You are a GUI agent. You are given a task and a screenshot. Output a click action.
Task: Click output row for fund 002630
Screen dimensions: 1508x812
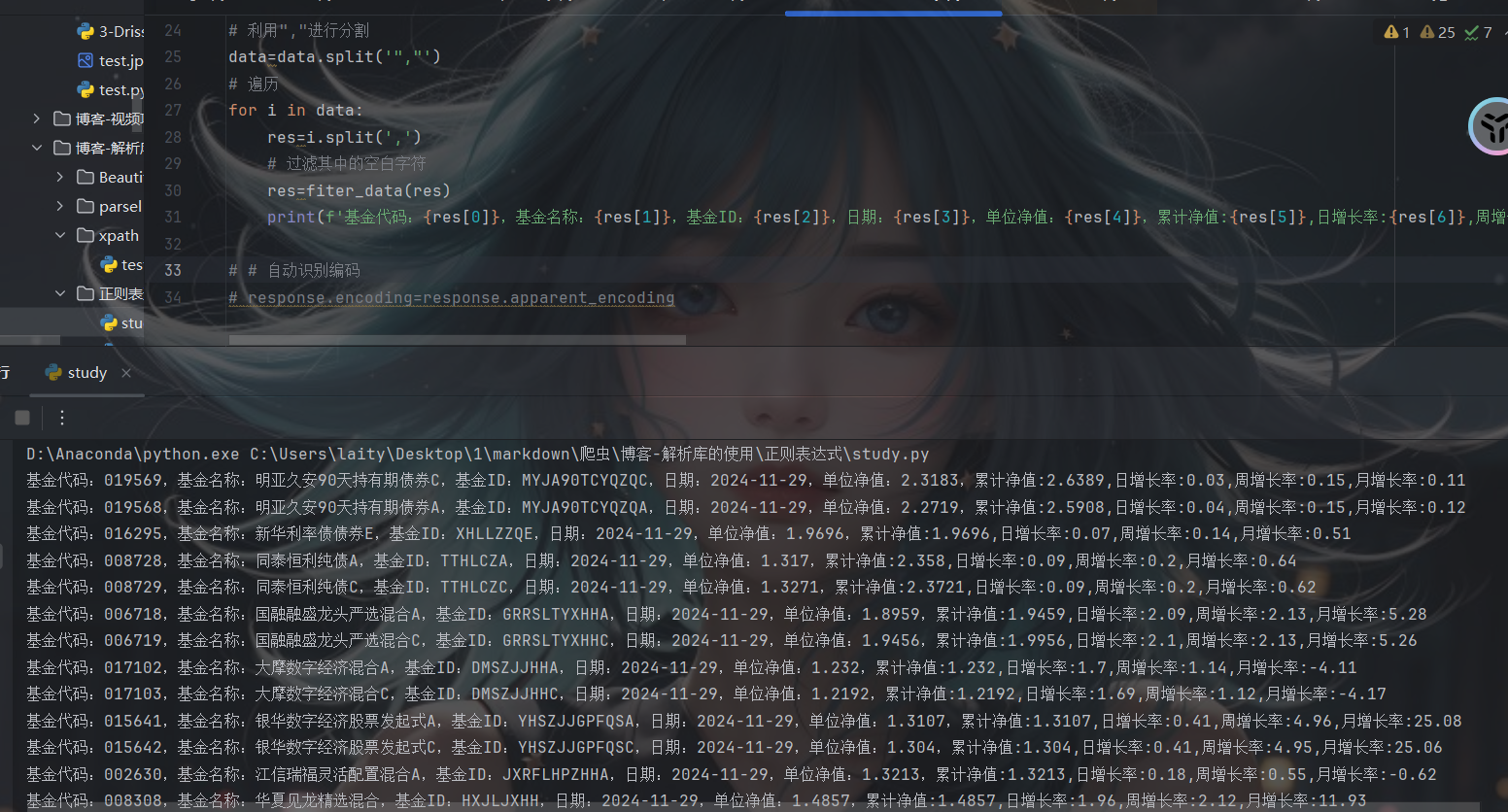click(731, 774)
